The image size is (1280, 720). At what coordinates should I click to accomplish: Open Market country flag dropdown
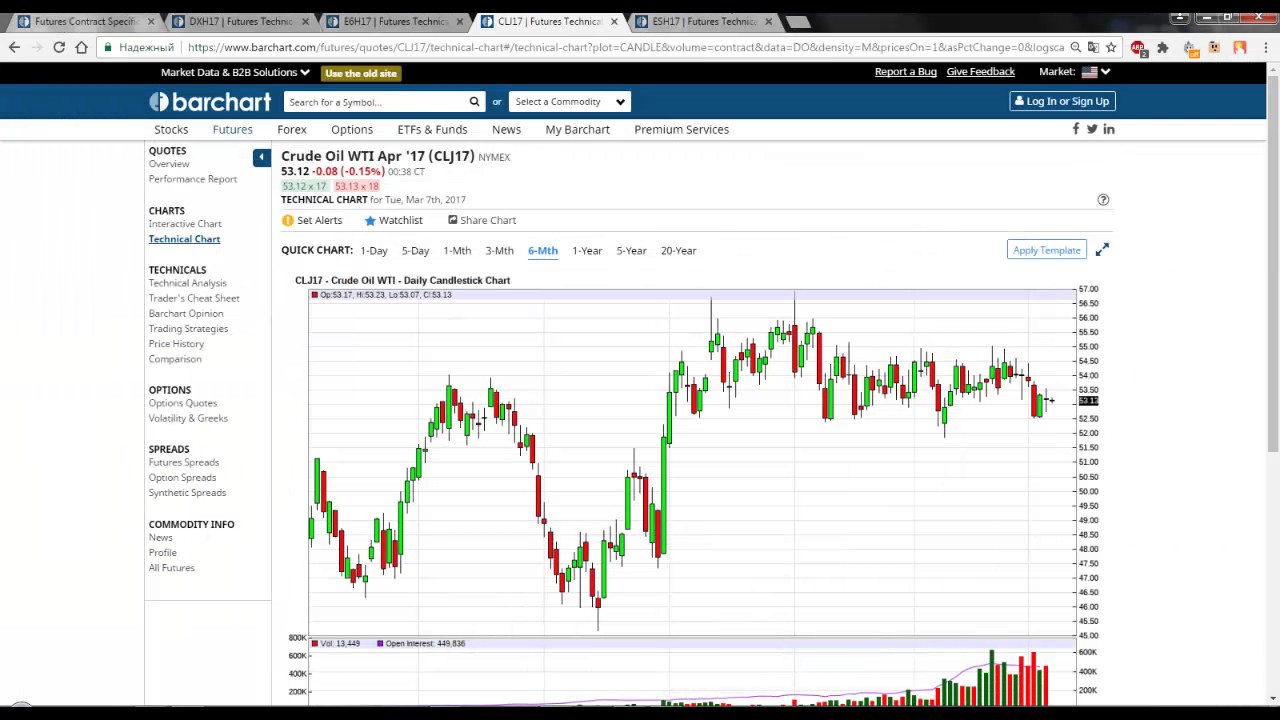click(1095, 72)
